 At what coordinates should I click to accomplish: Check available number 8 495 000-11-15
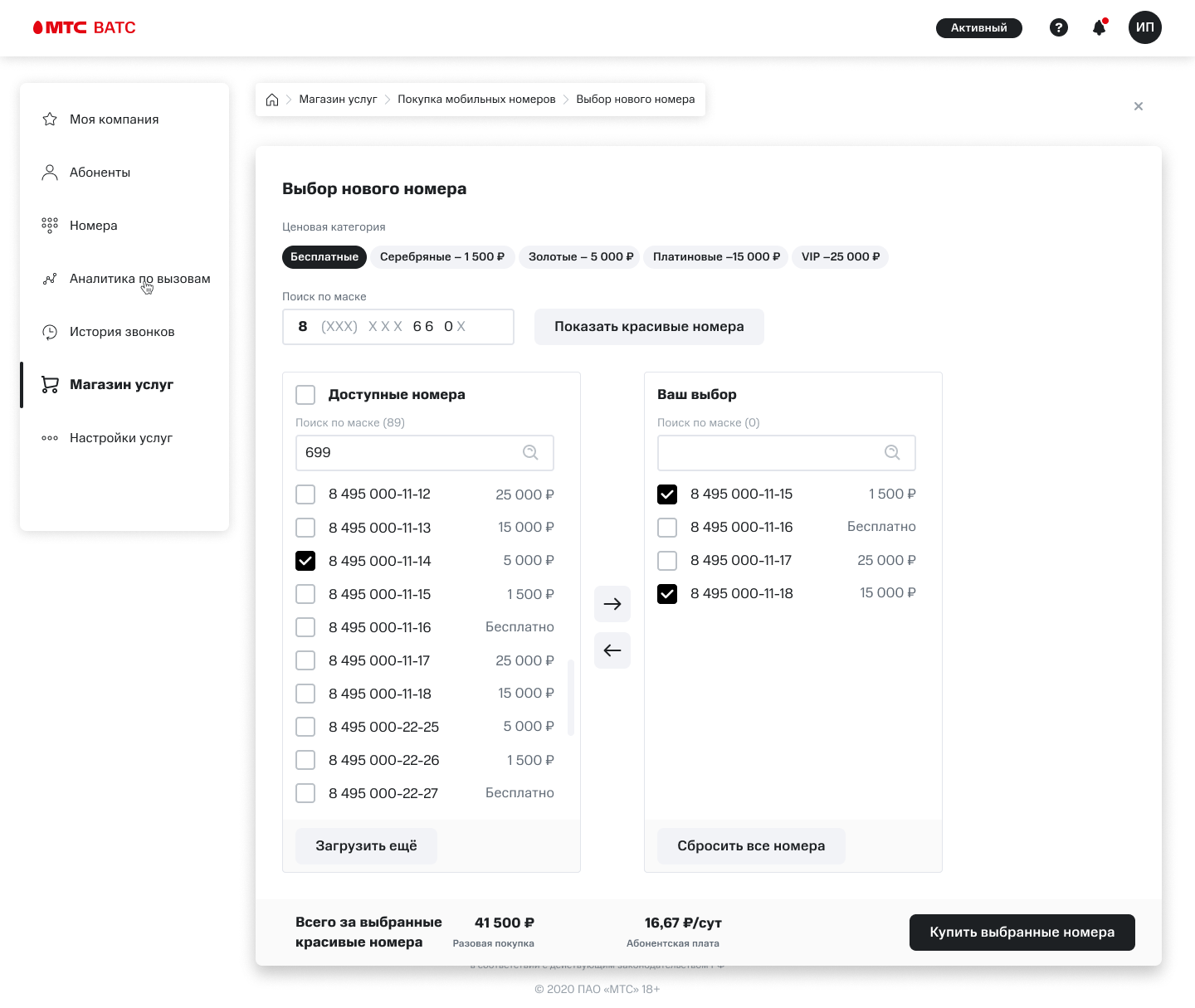(305, 594)
